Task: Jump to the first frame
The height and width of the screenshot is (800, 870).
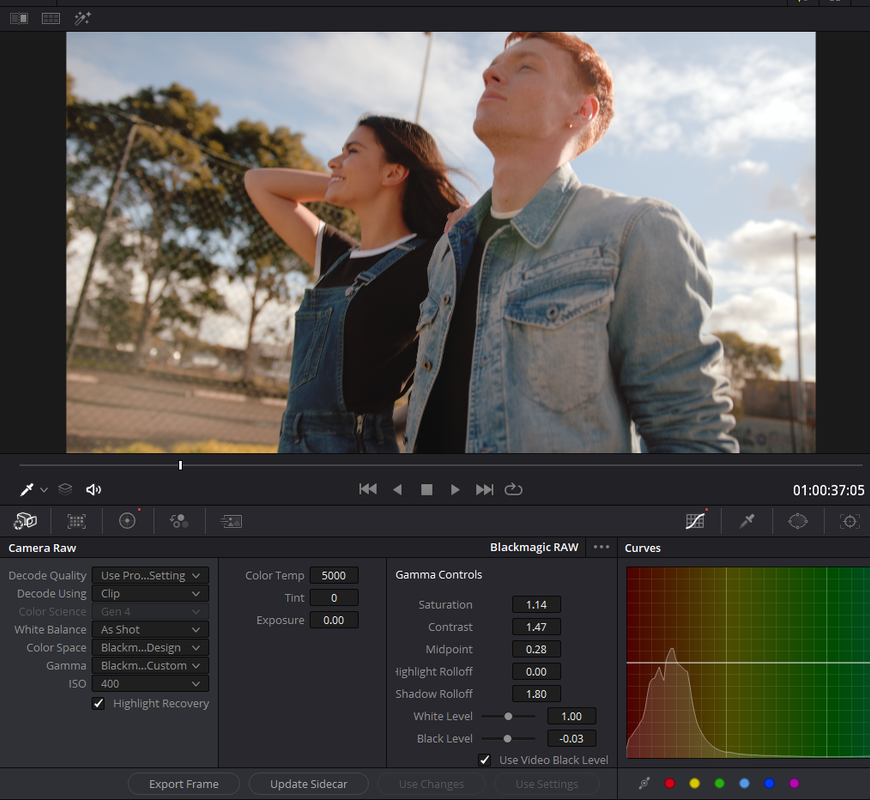Action: 368,489
